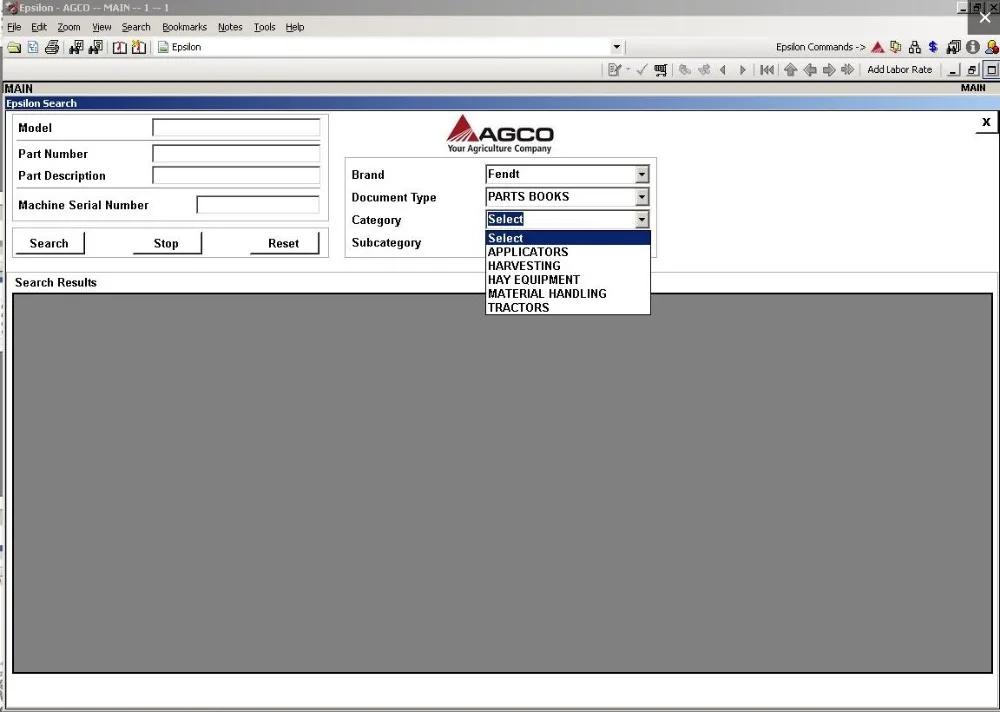Click the first gray link icon after cart
Image resolution: width=1000 pixels, height=712 pixels.
(x=684, y=70)
